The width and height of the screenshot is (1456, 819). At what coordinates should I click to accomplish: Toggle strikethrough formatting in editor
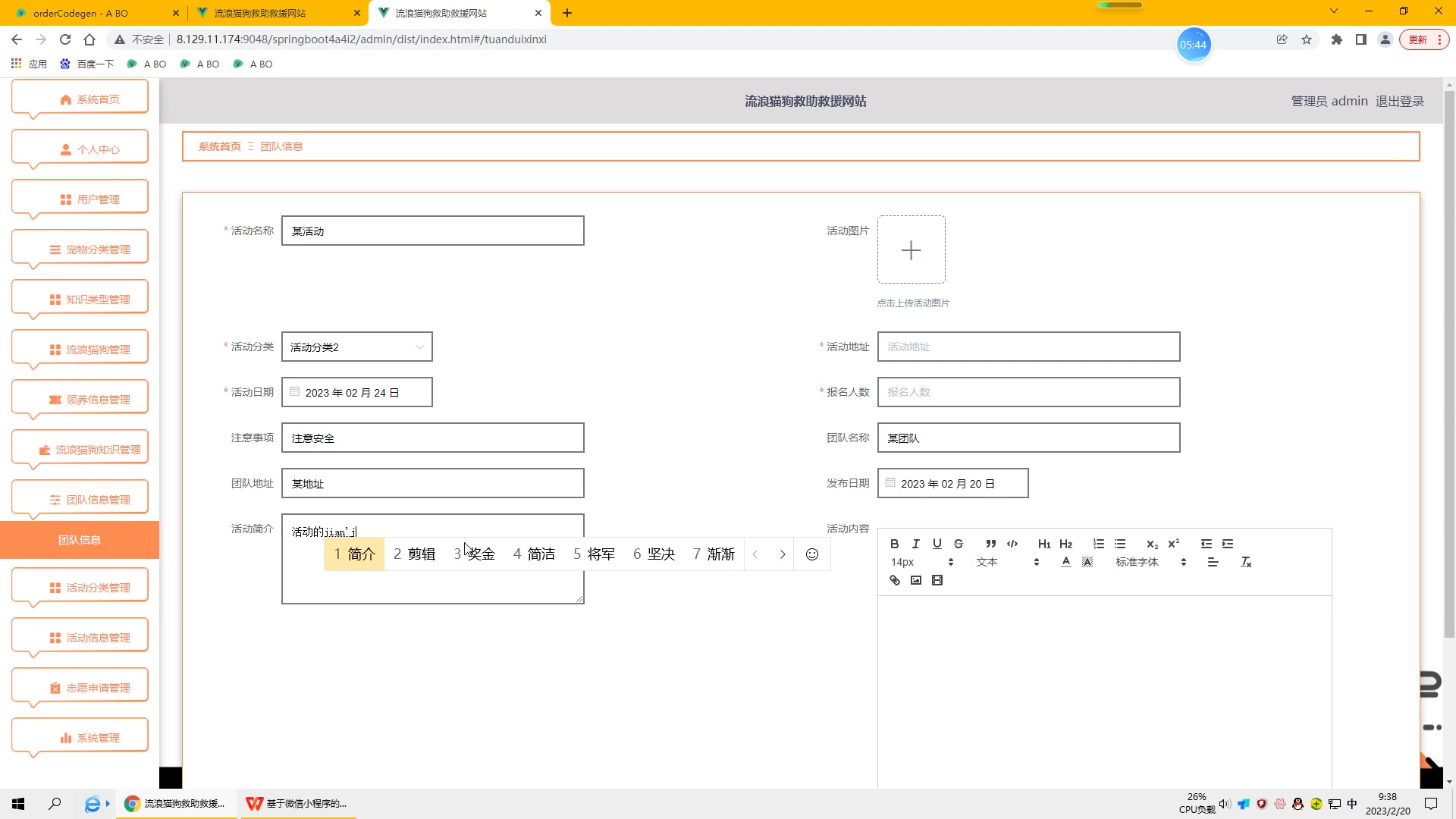click(x=959, y=544)
